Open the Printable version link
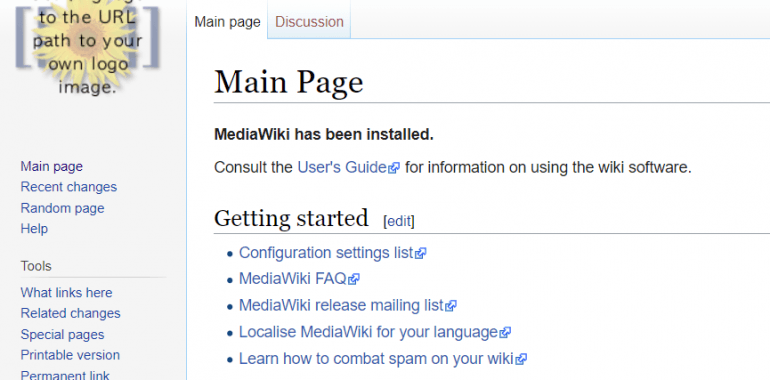 coord(70,355)
